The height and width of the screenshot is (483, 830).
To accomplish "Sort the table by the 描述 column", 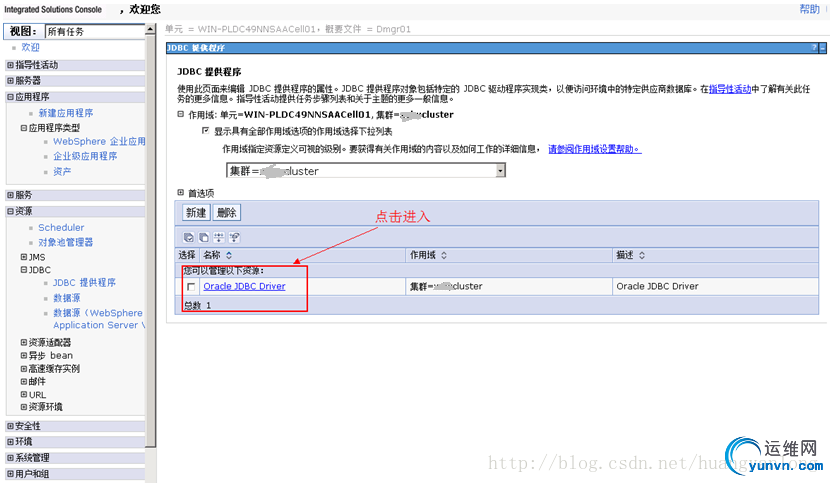I will [x=642, y=255].
